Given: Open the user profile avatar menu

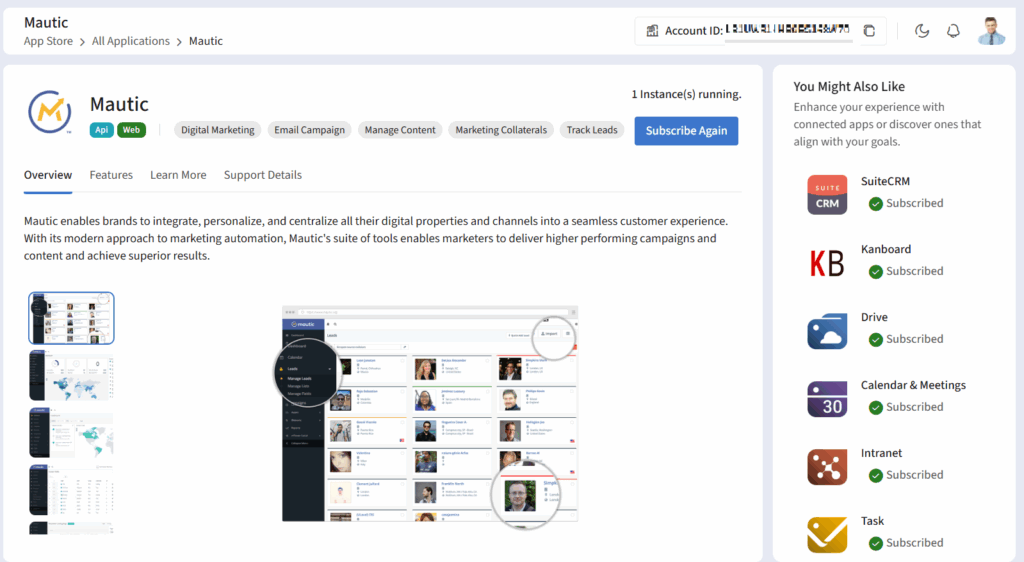Looking at the screenshot, I should [x=991, y=31].
